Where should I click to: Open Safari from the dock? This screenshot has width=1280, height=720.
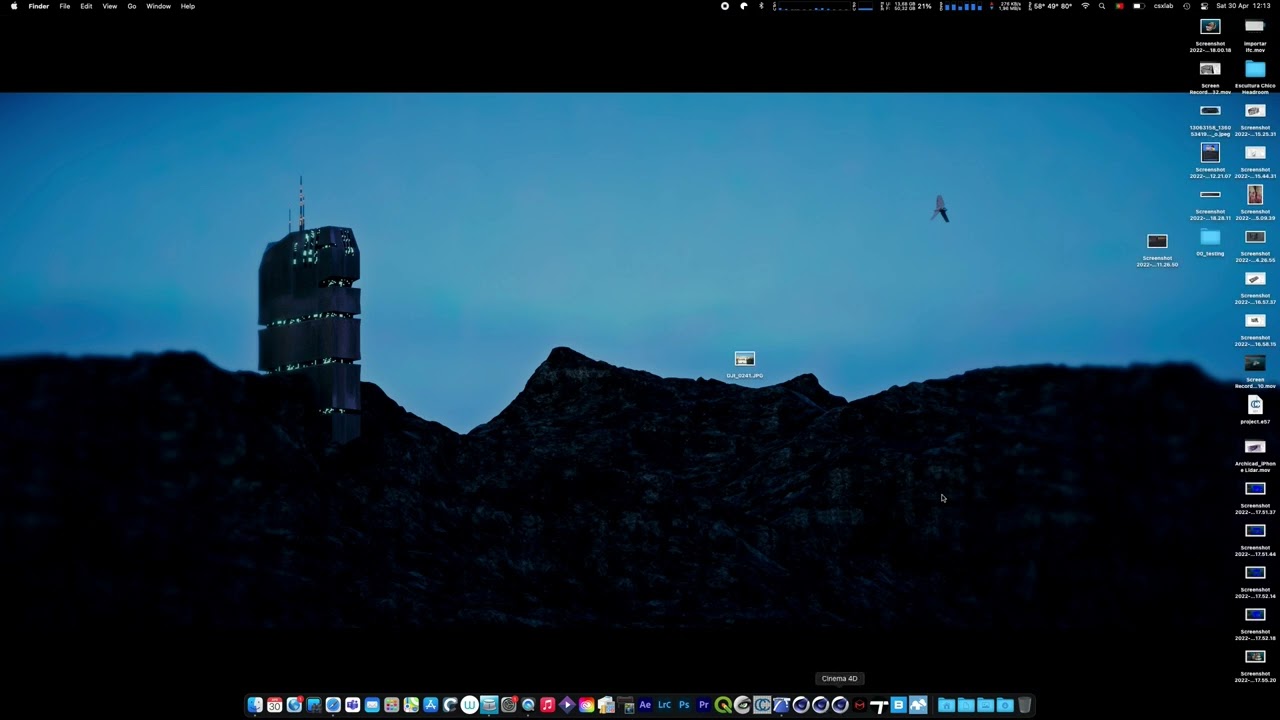click(333, 705)
